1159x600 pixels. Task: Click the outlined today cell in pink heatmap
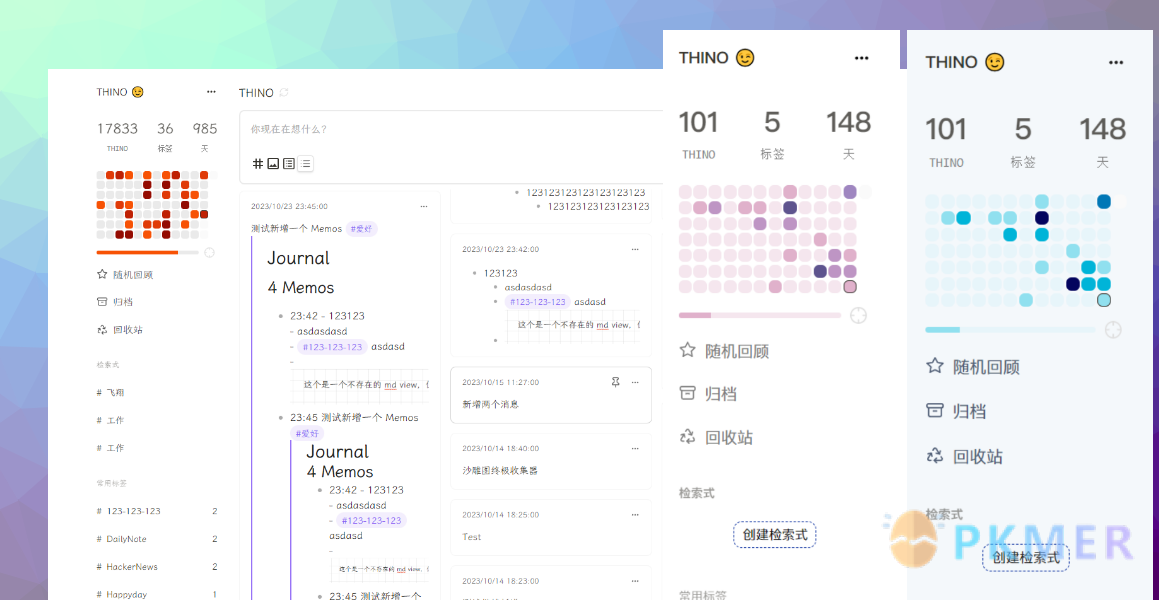click(x=850, y=286)
